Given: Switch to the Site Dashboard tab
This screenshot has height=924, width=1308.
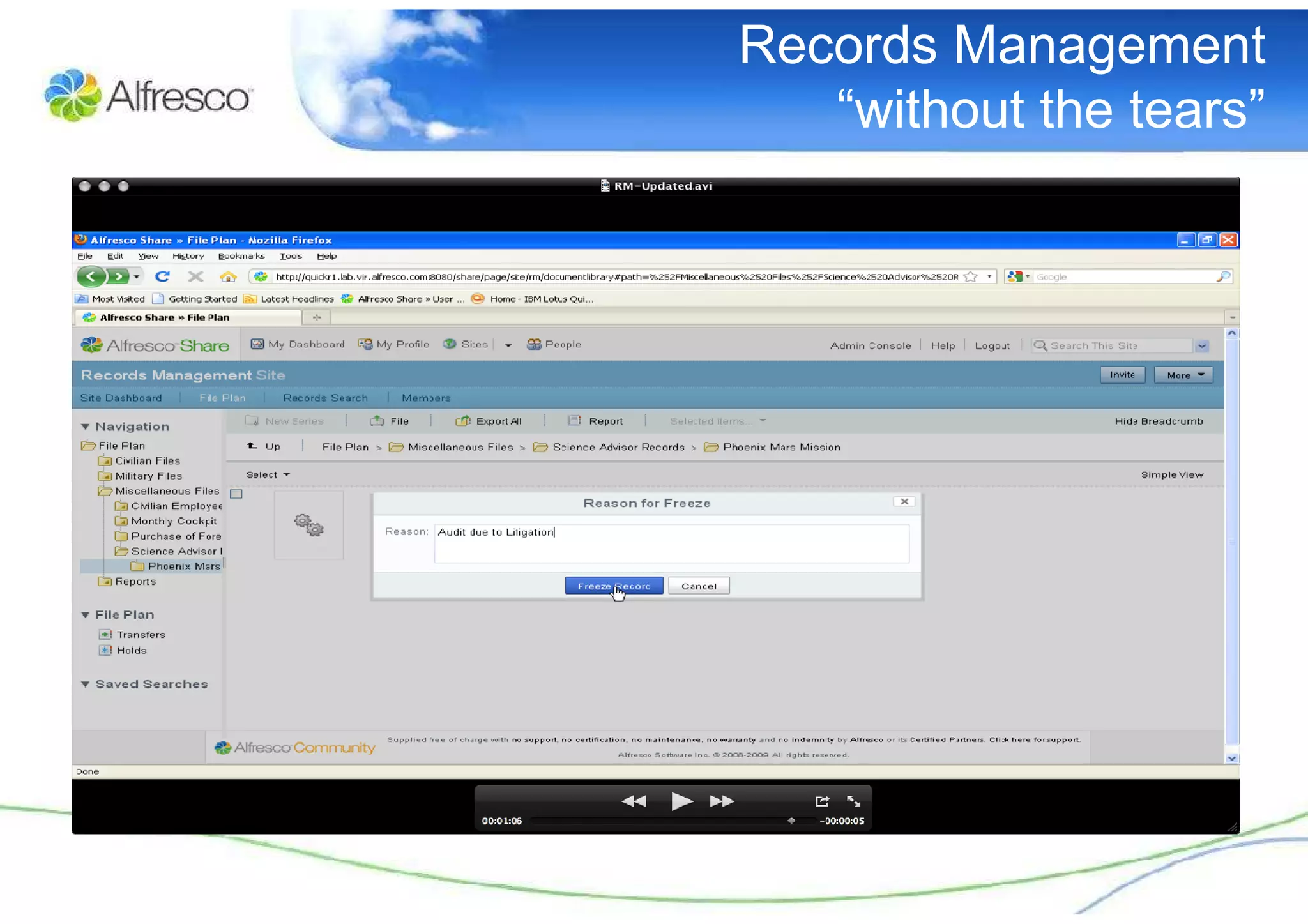Looking at the screenshot, I should click(121, 398).
